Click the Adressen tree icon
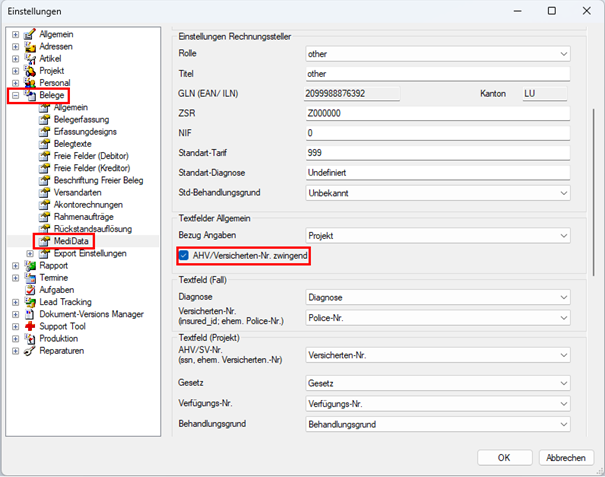Screen dimensions: 605x477 click(30, 47)
